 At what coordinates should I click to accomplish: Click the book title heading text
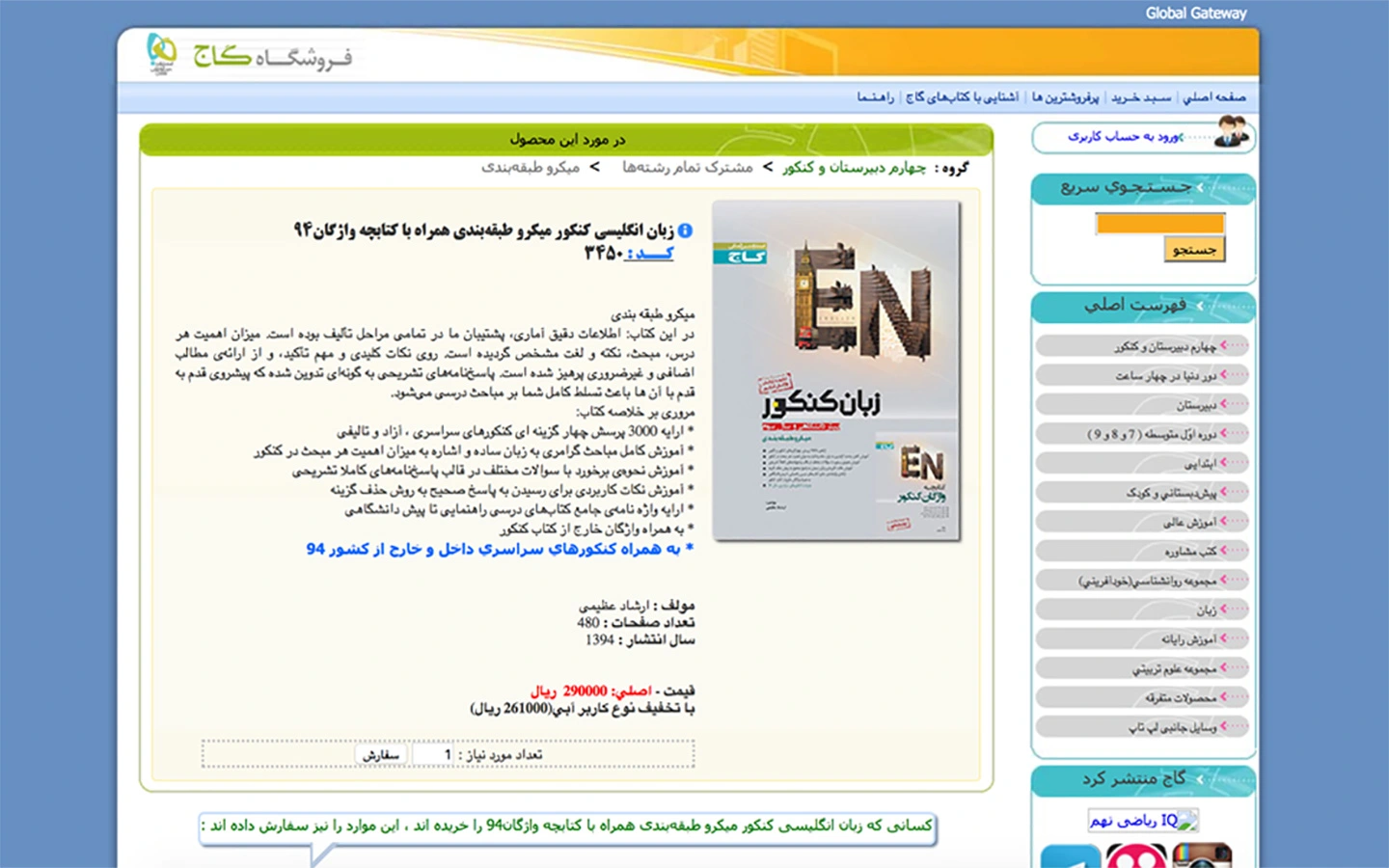pos(483,231)
